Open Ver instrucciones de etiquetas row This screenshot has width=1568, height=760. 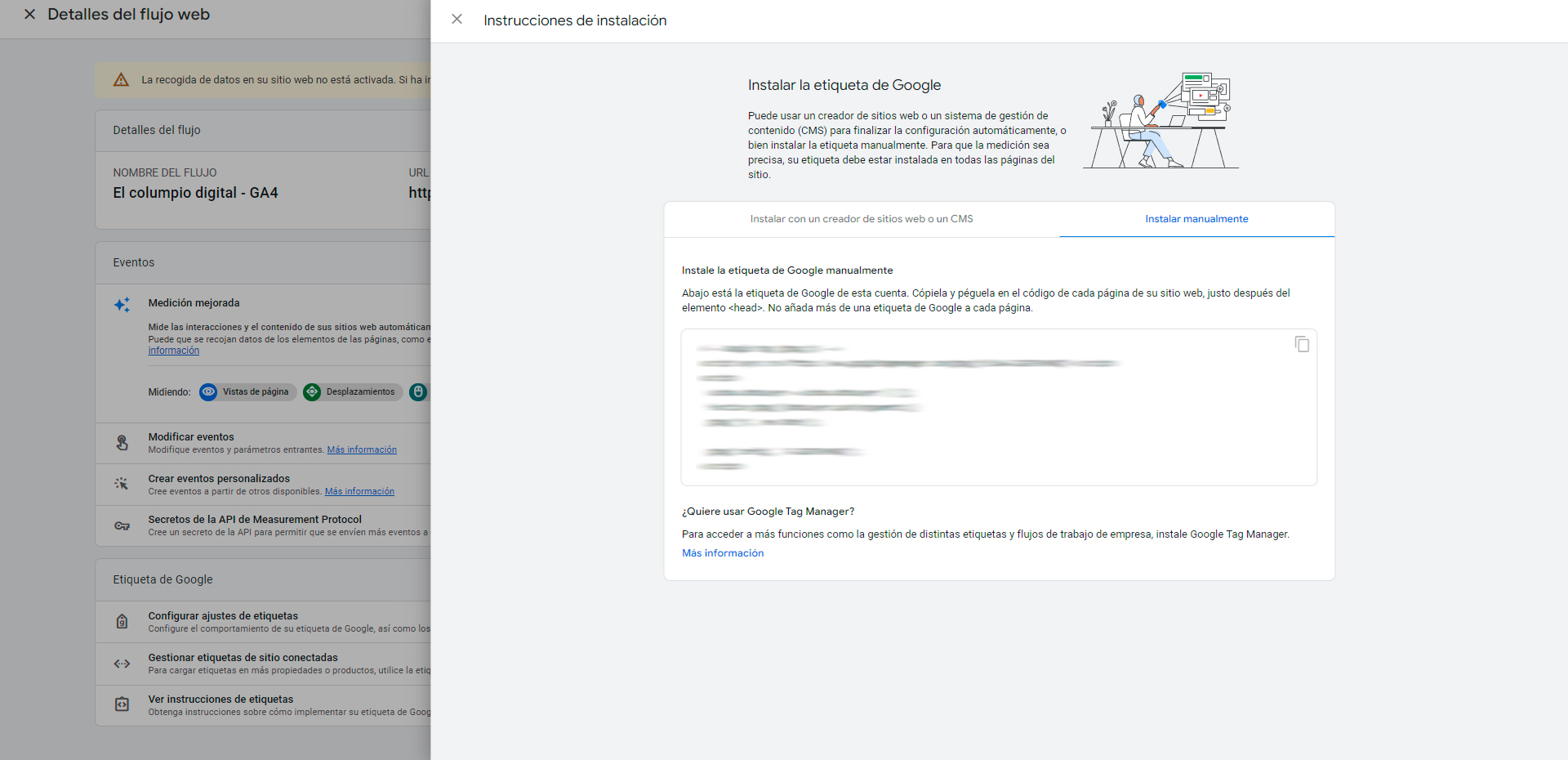click(263, 705)
